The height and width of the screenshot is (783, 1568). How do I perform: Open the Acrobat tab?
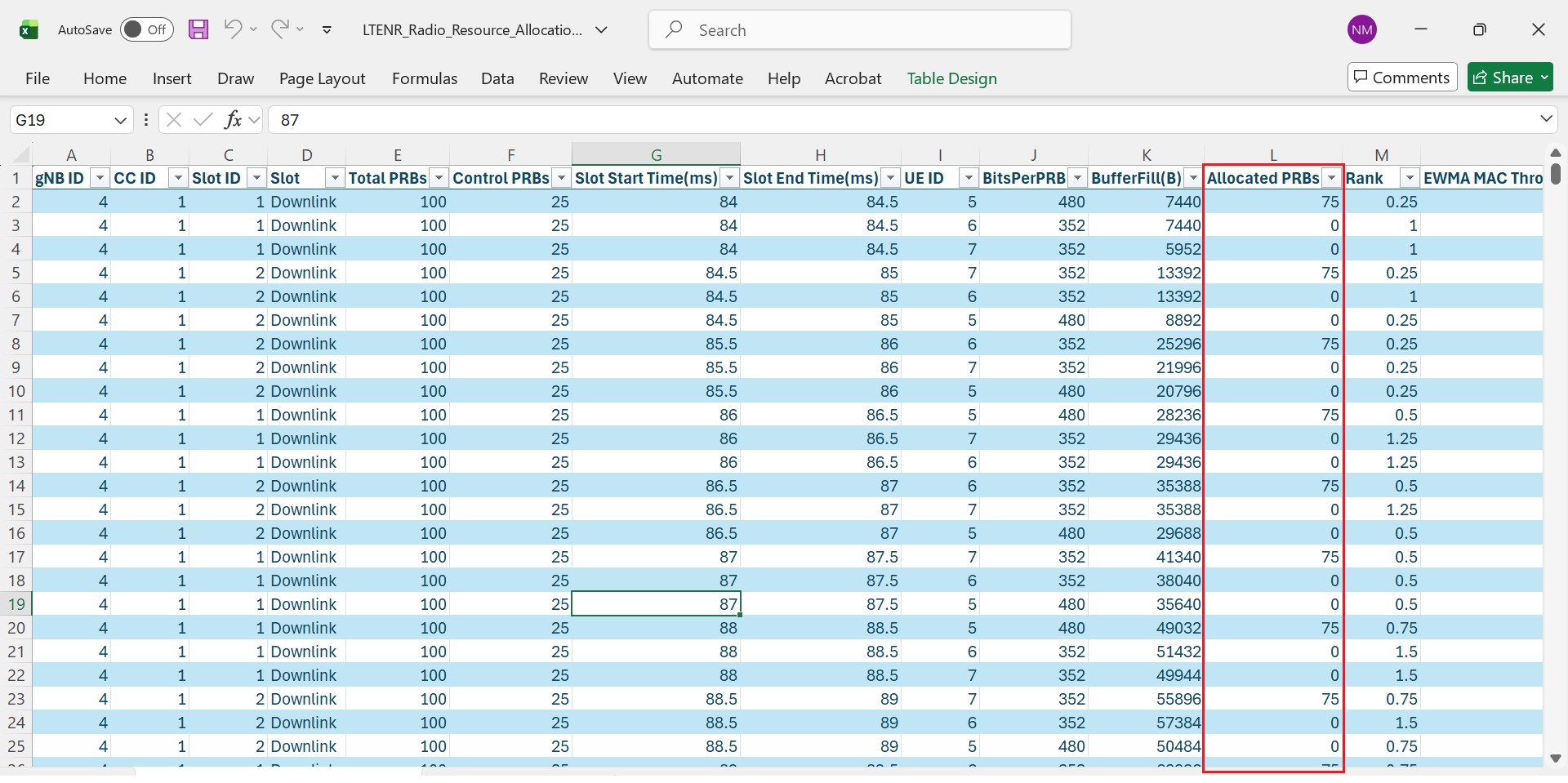pos(853,78)
